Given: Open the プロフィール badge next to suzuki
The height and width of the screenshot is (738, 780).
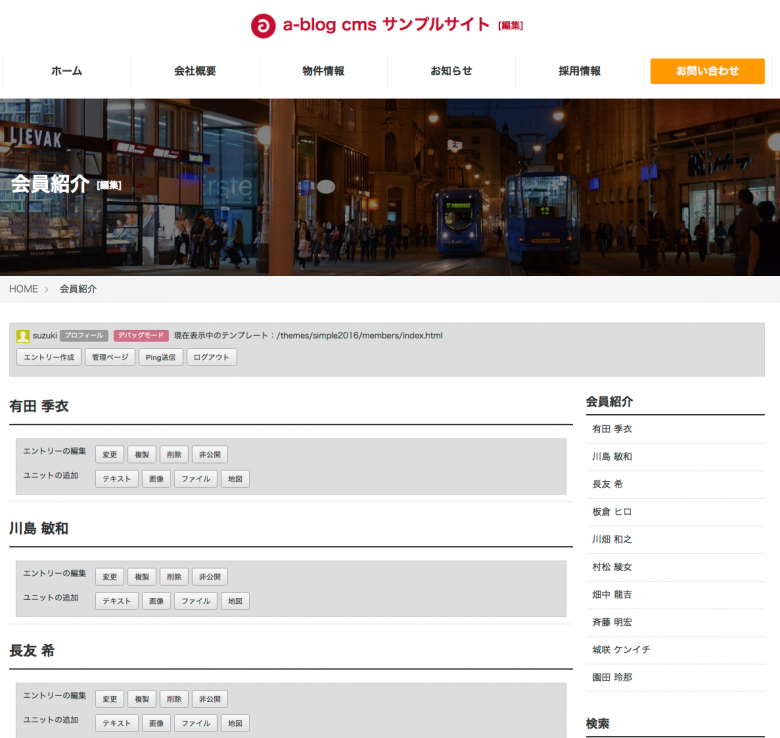Looking at the screenshot, I should pyautogui.click(x=84, y=336).
